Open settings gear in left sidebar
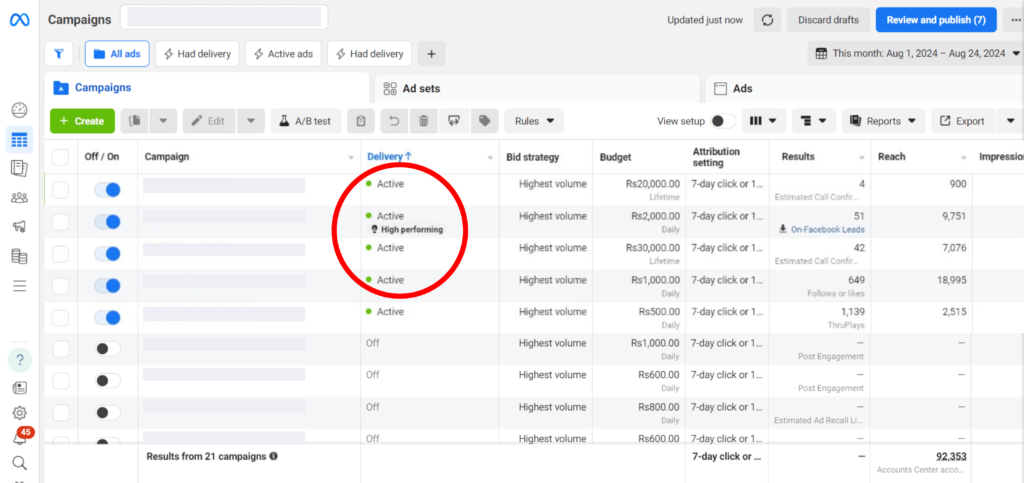Screen dimensions: 1024x483 (x=19, y=413)
